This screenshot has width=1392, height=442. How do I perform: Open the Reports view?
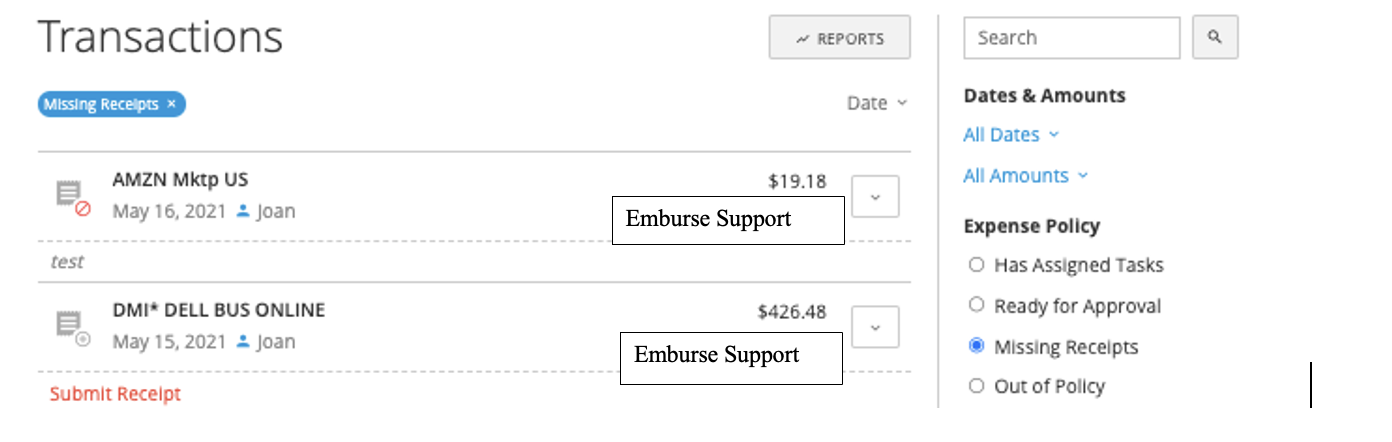click(x=839, y=38)
